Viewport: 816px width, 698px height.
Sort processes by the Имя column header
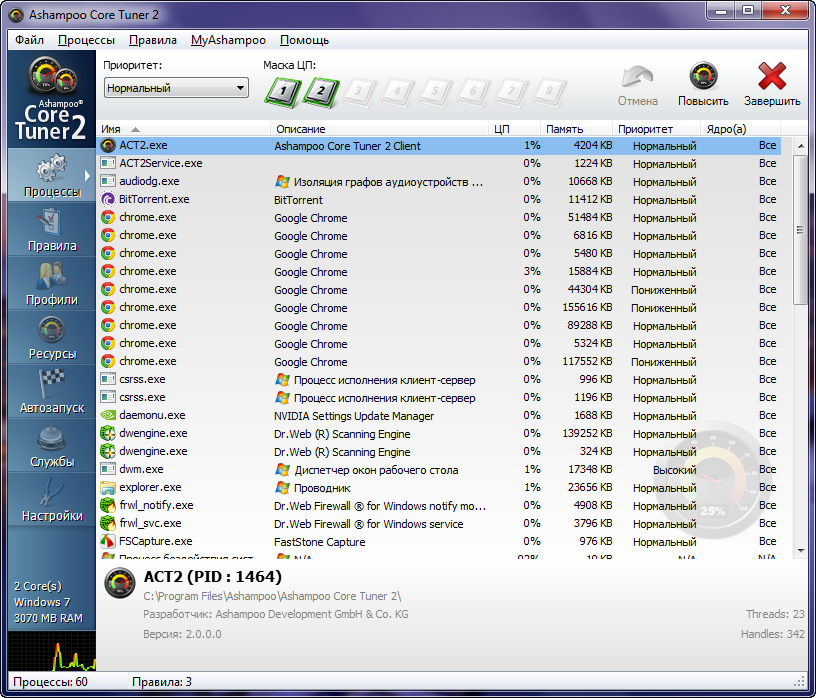[x=184, y=129]
